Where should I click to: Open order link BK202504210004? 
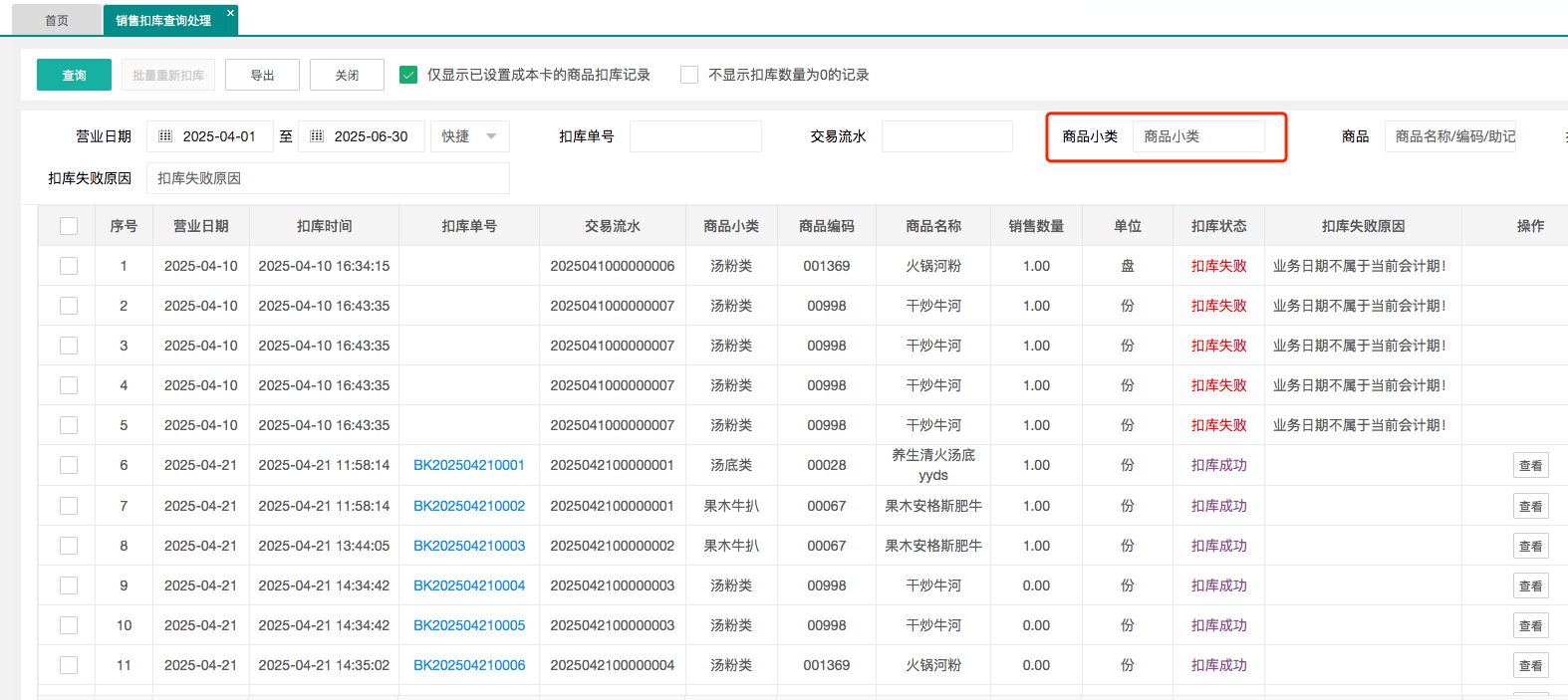[x=469, y=585]
